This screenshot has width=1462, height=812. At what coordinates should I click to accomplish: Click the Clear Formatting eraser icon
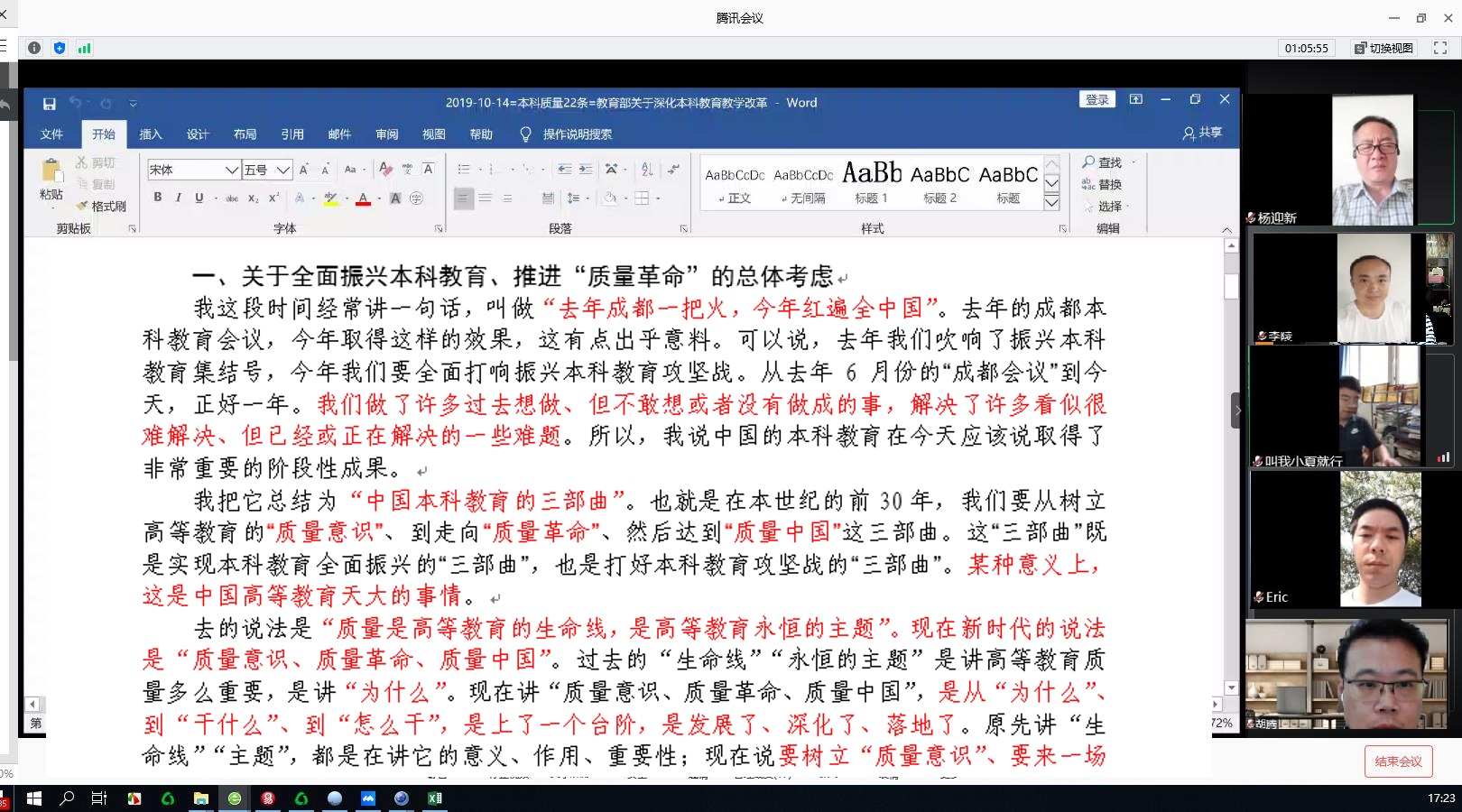click(385, 170)
